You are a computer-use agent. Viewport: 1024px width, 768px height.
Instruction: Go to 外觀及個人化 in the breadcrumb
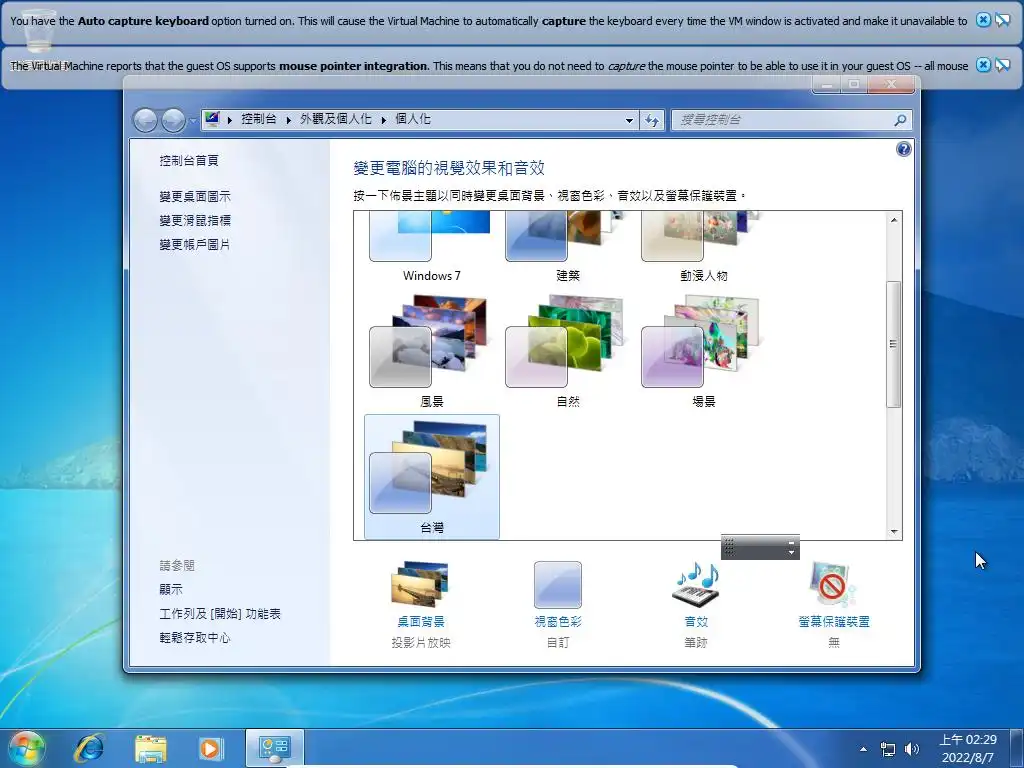[336, 119]
